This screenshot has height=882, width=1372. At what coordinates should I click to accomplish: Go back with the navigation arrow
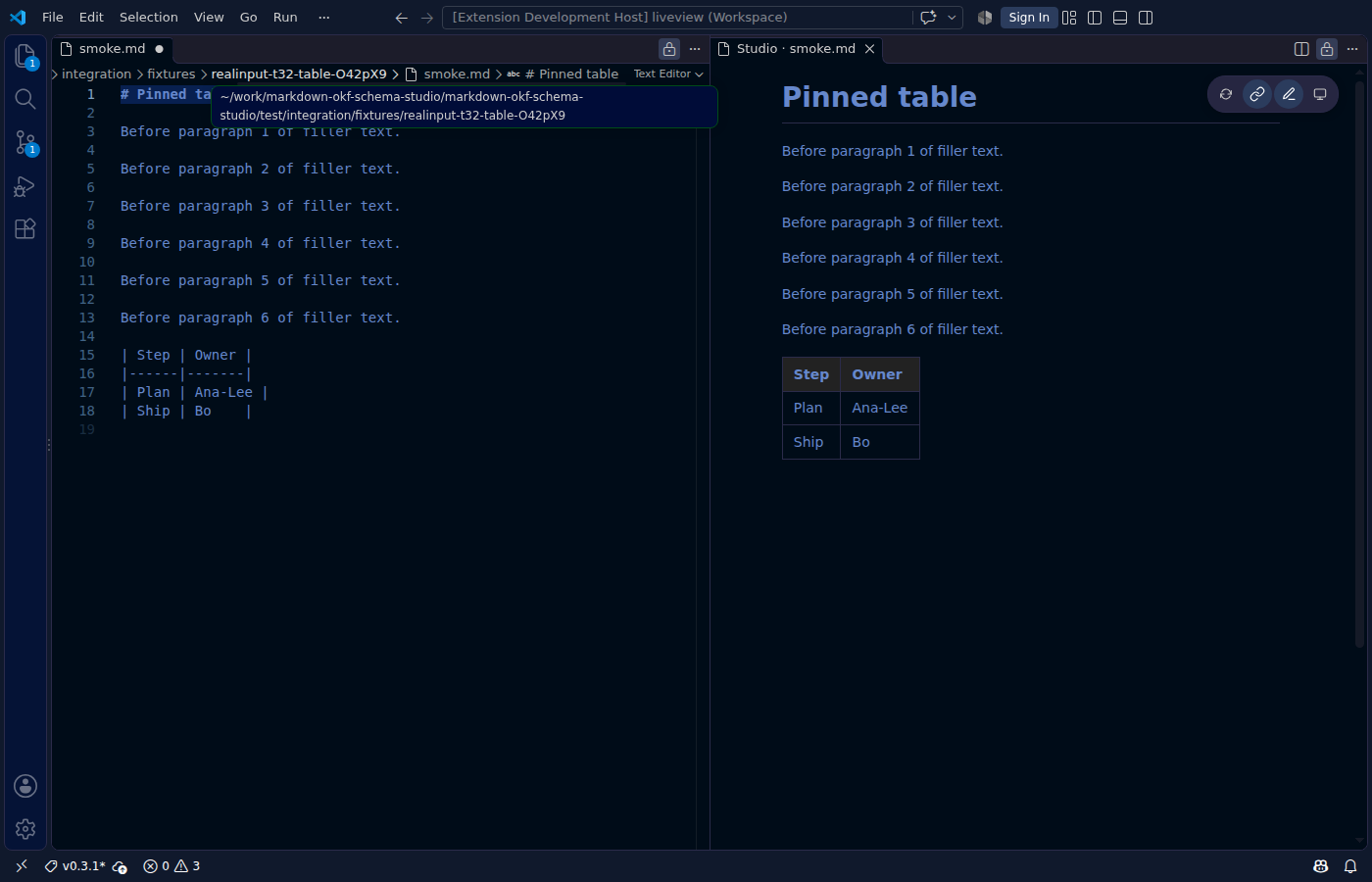[x=401, y=18]
